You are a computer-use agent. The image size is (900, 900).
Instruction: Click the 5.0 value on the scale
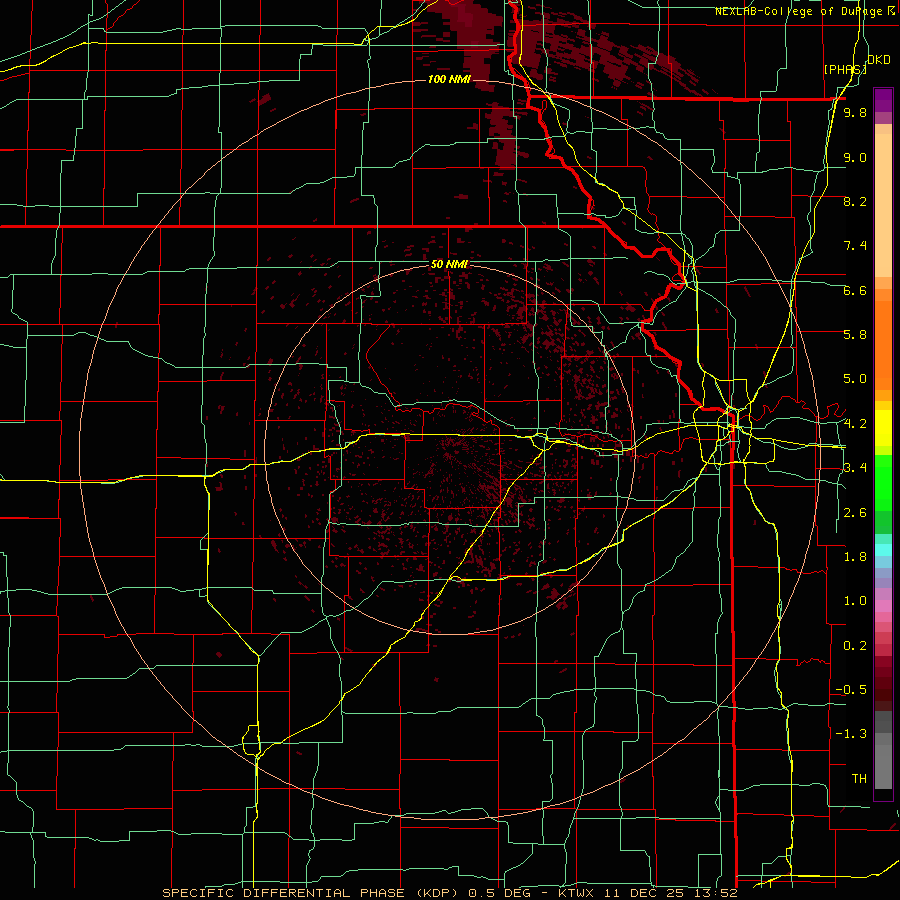[855, 379]
